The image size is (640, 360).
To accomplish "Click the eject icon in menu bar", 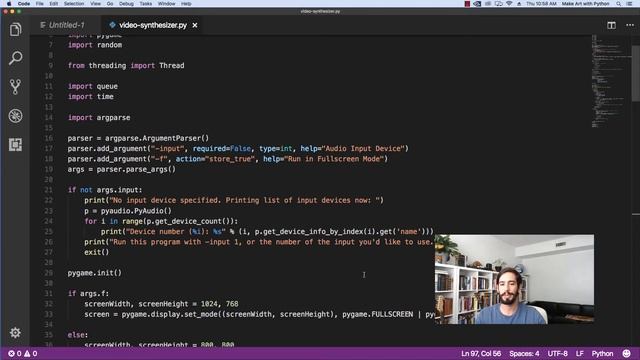I will (x=519, y=4).
